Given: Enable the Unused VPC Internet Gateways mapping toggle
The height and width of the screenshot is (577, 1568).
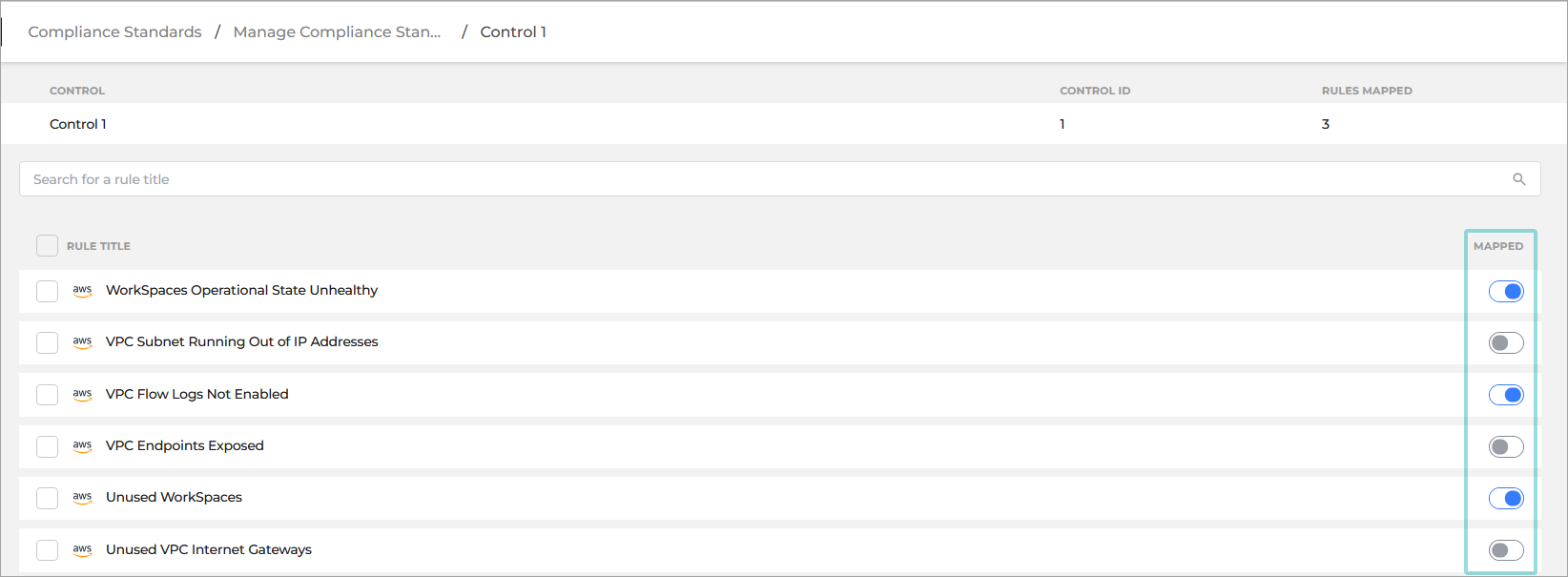Looking at the screenshot, I should click(x=1506, y=549).
